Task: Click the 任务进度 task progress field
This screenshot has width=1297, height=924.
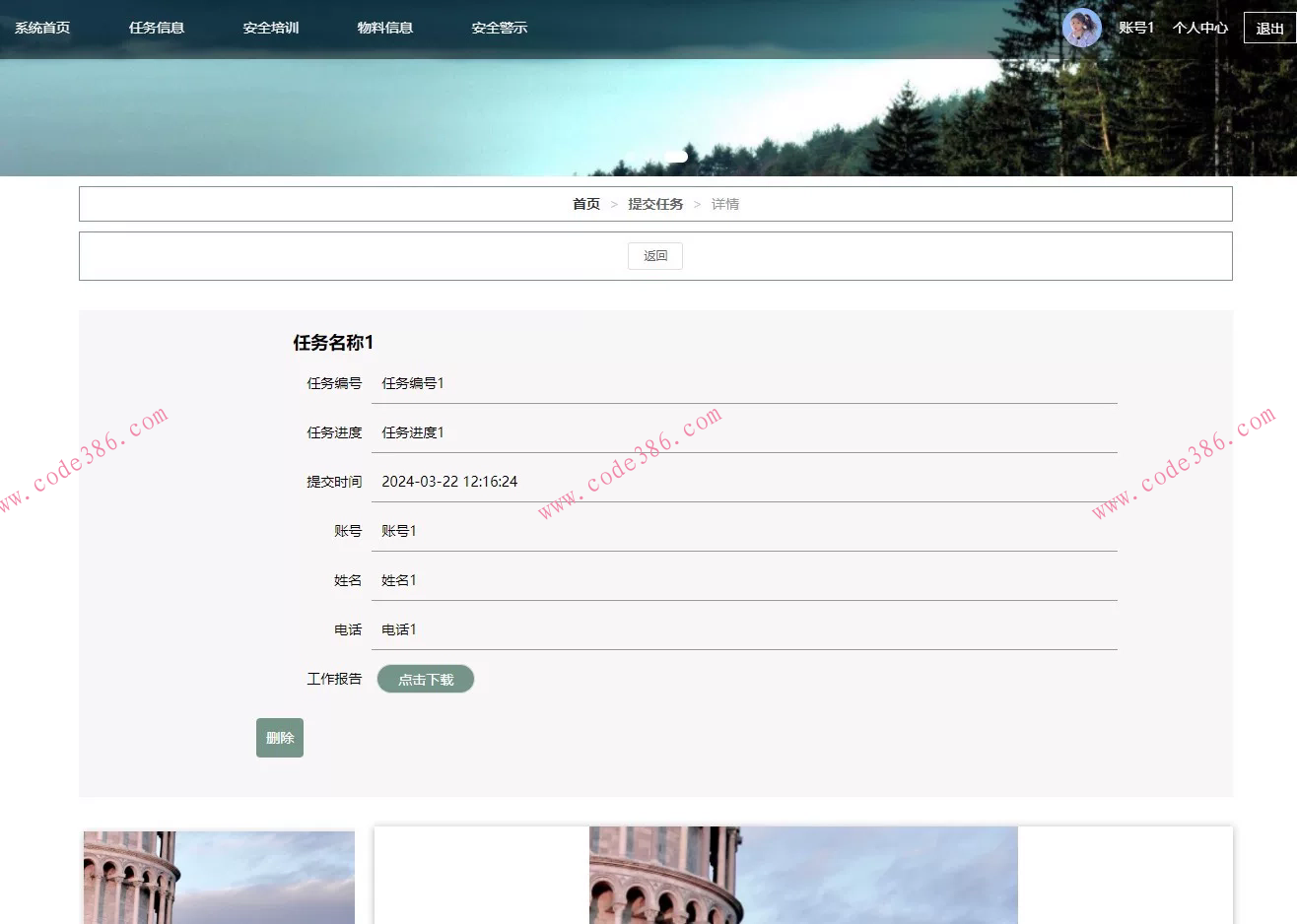Action: (412, 432)
